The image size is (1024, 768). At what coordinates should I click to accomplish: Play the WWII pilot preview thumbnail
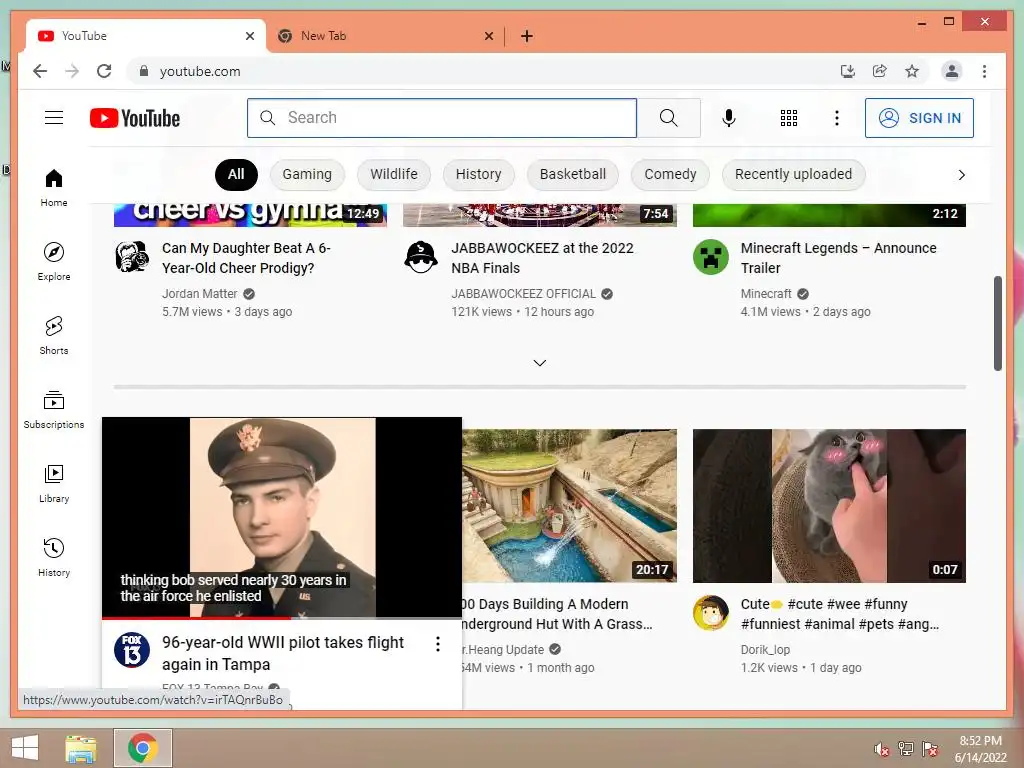(x=282, y=517)
